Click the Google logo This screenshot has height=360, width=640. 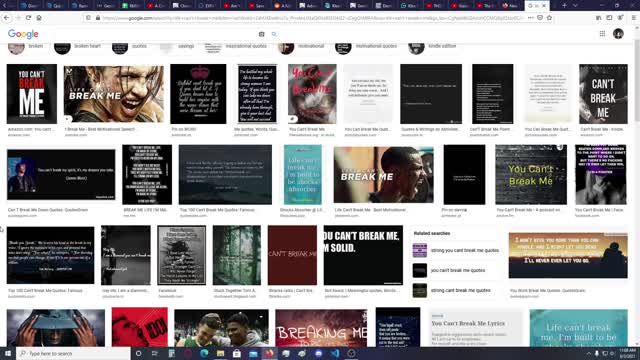click(23, 34)
